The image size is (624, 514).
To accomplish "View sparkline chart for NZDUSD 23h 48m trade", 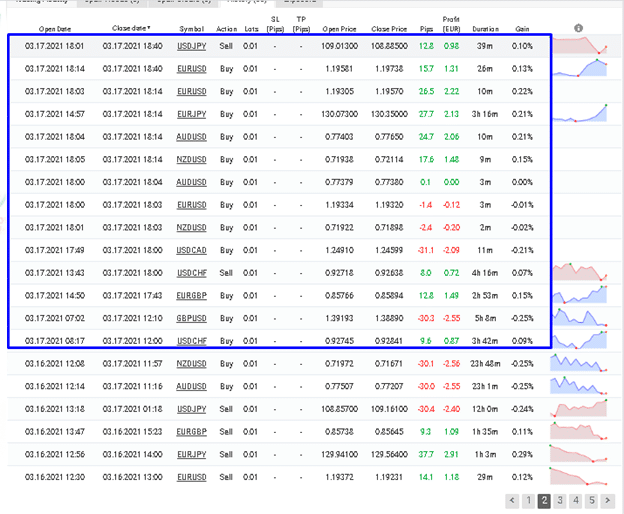I will [579, 362].
